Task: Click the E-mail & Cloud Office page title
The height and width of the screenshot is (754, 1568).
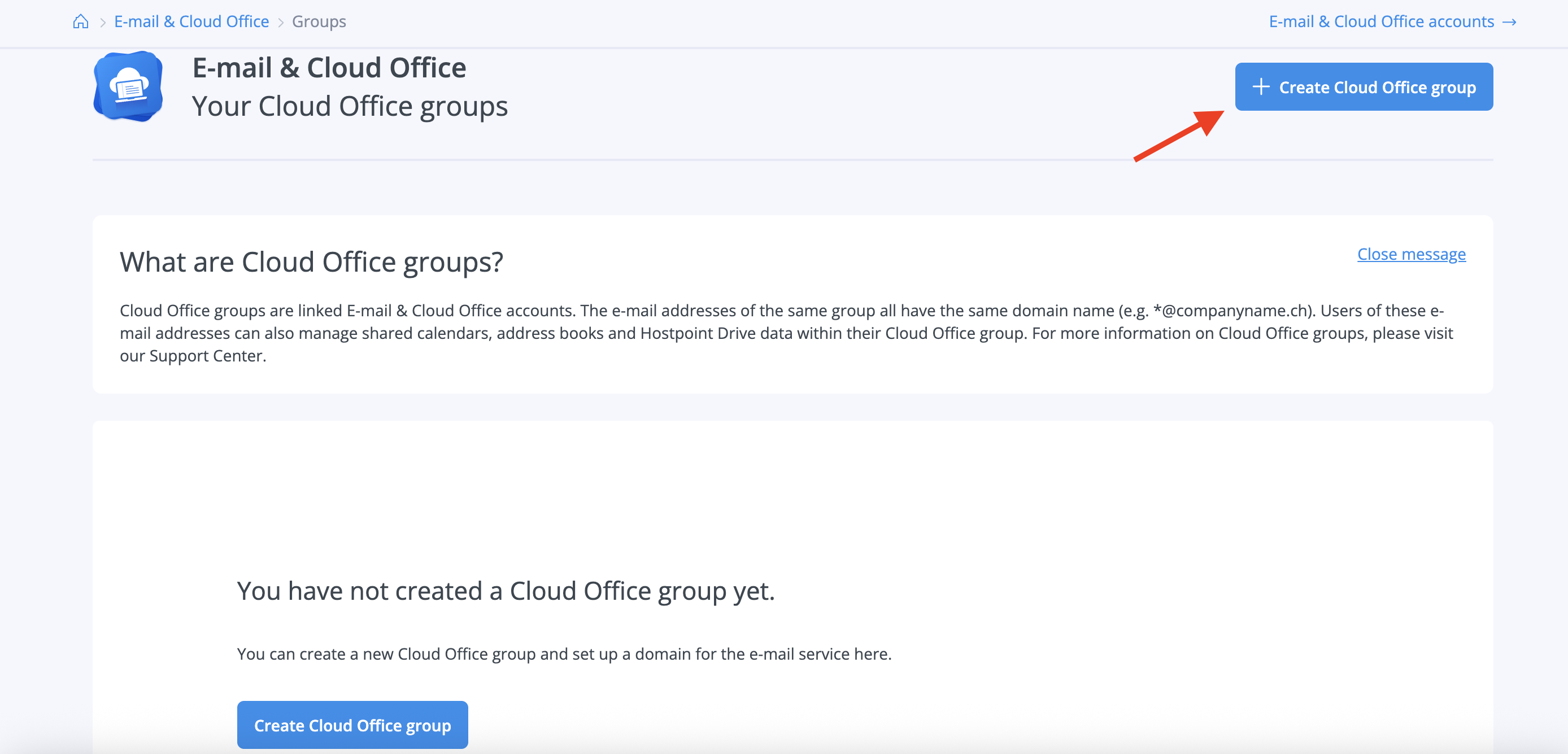Action: (329, 68)
